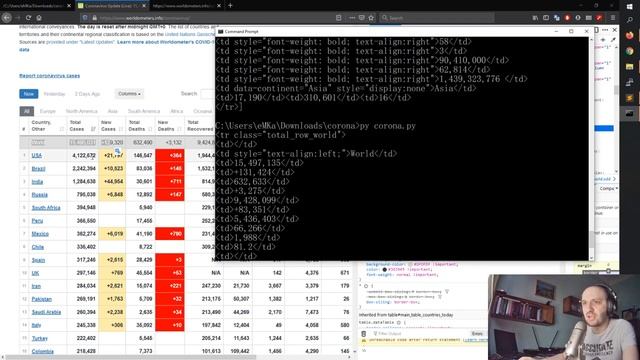Viewport: 640px width, 360px height.
Task: Click the Now button
Action: [29, 94]
